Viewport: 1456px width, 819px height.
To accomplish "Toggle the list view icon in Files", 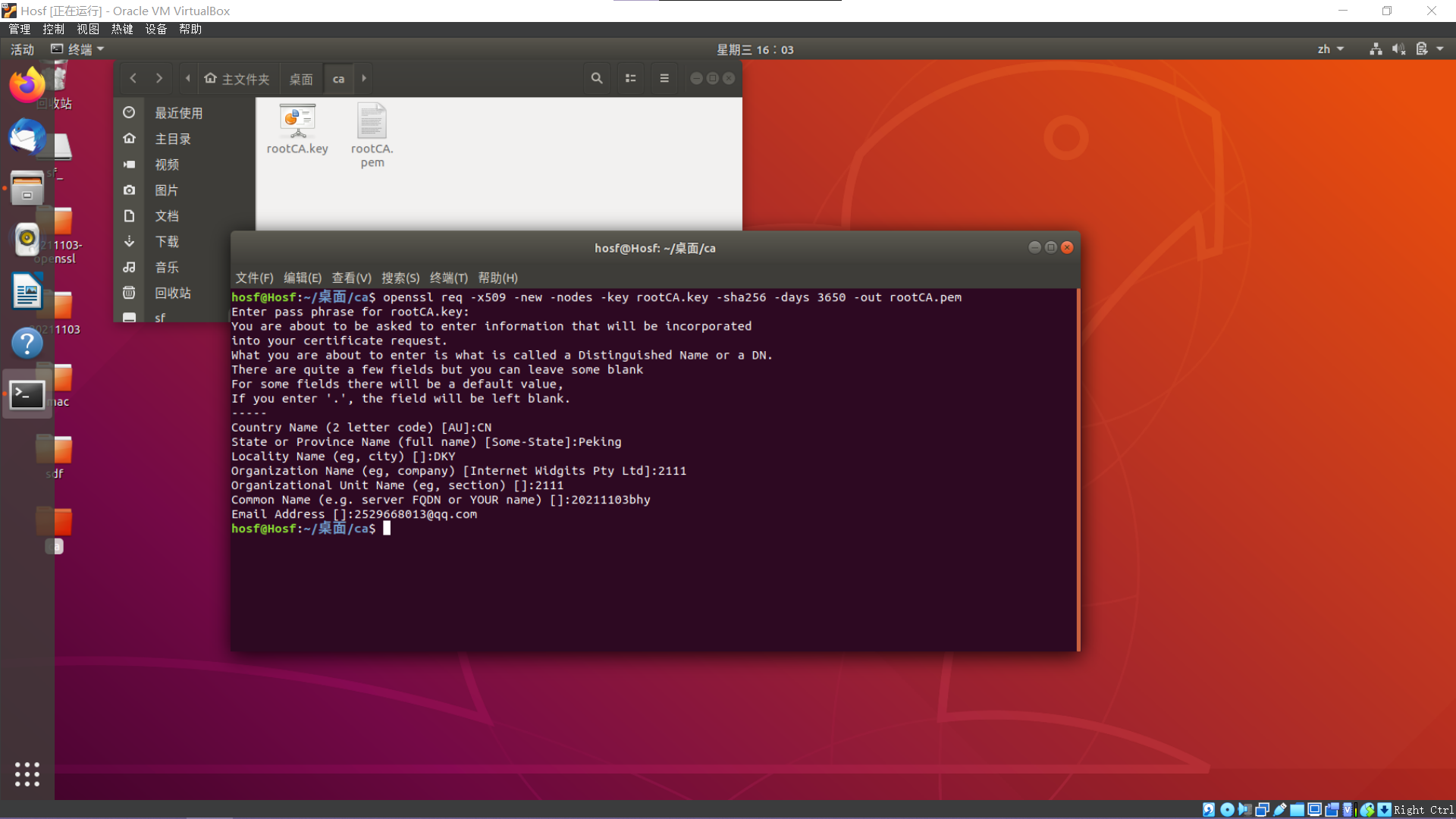I will coord(630,78).
